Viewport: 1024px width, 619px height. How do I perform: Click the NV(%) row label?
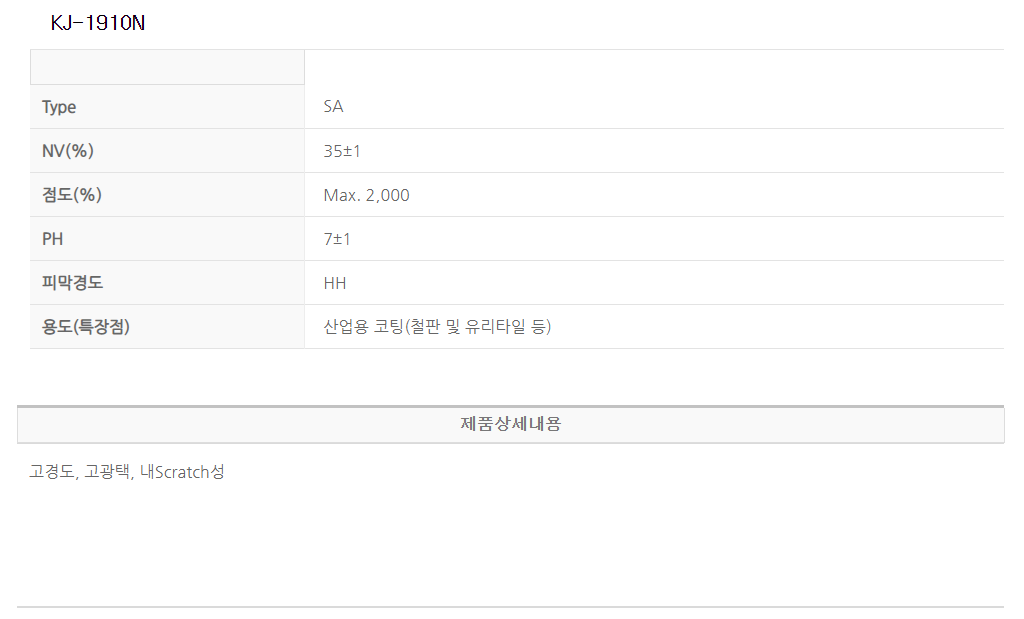point(68,151)
